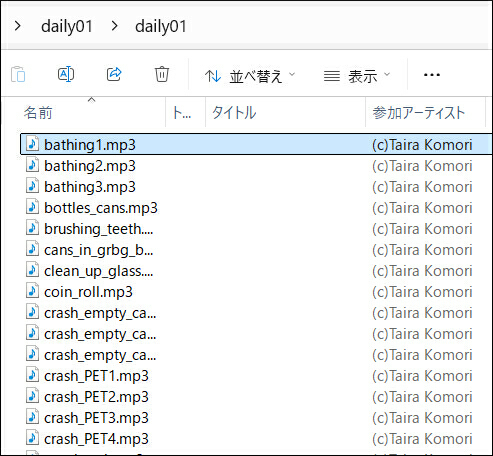Click the music icon of crash_PET4.mp3
The height and width of the screenshot is (456, 493).
tap(32, 439)
